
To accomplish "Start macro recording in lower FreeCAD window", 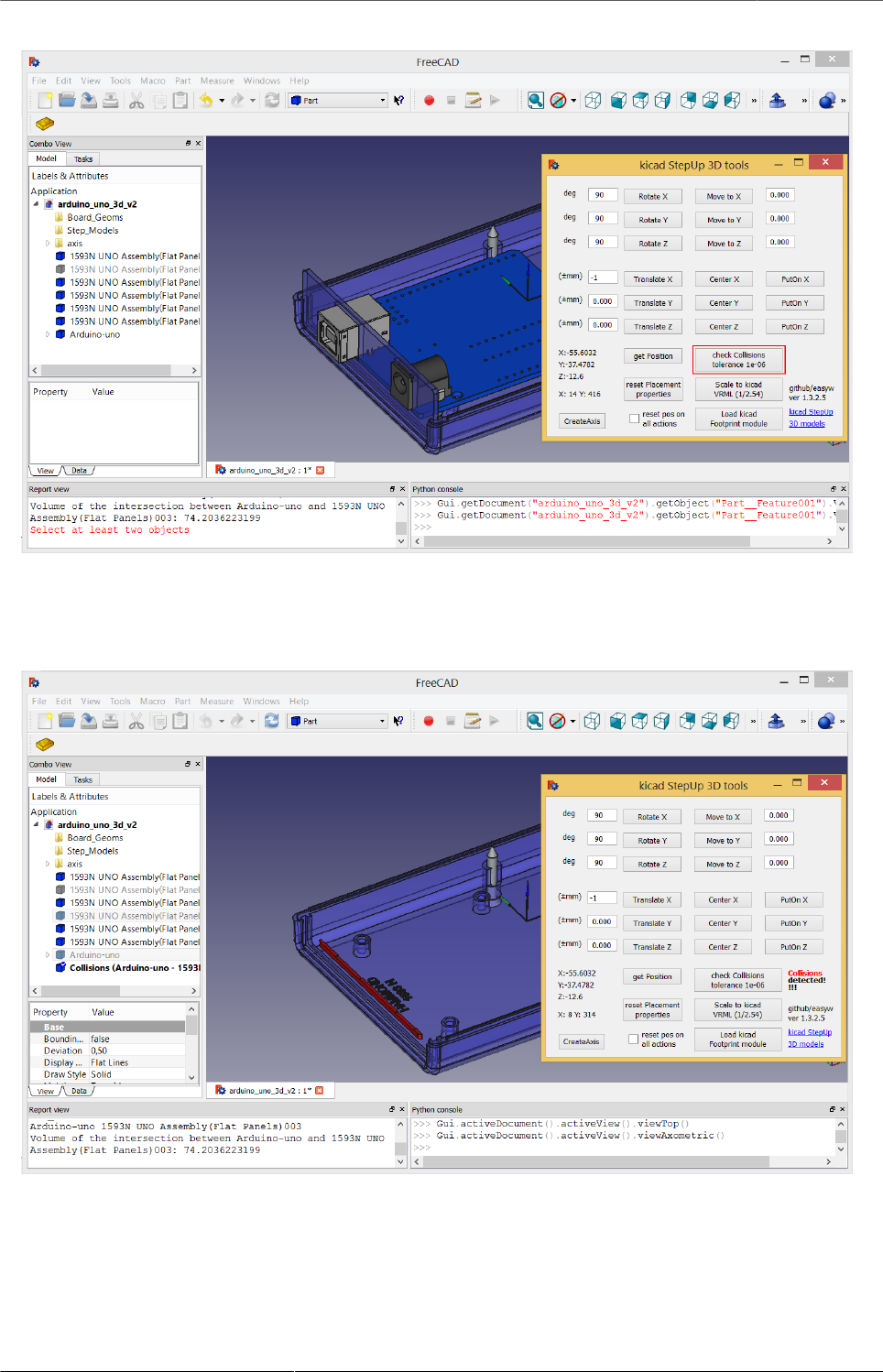I will 428,721.
